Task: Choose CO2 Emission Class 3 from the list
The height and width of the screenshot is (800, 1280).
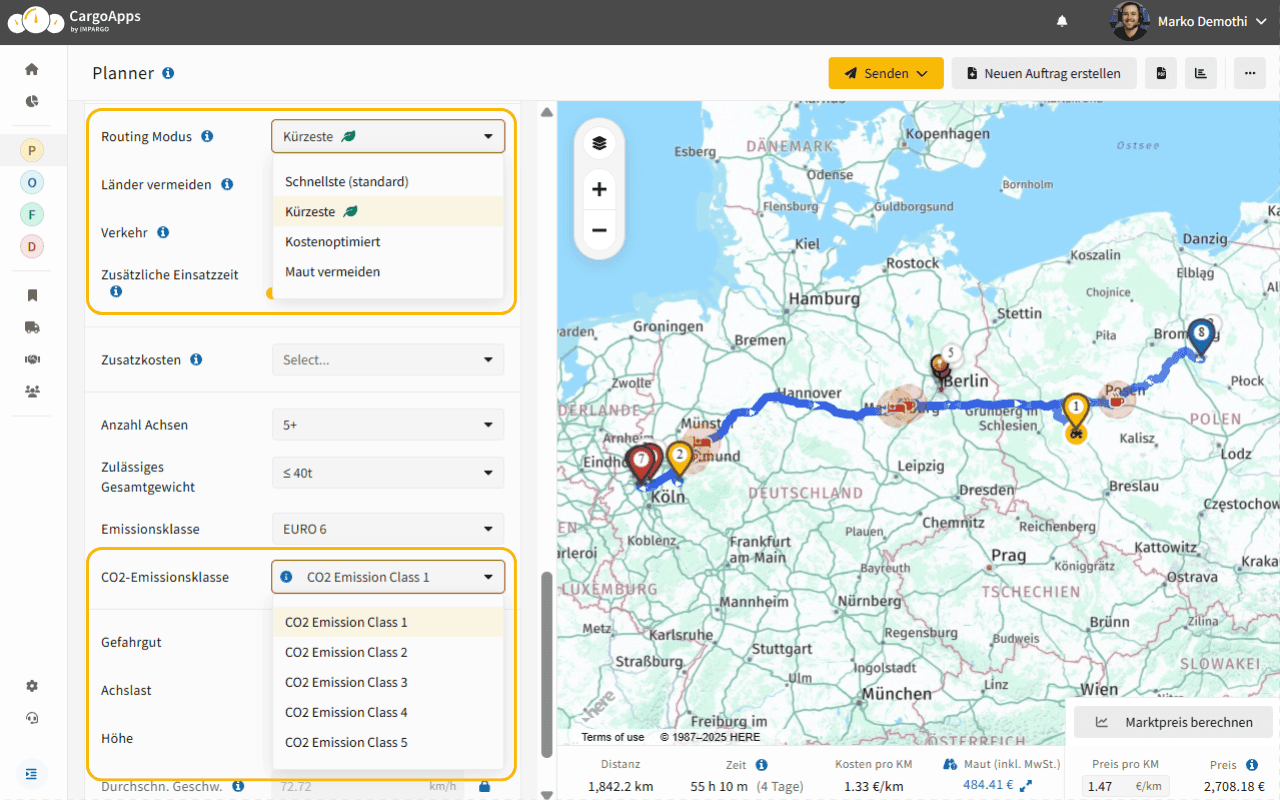Action: pos(346,682)
